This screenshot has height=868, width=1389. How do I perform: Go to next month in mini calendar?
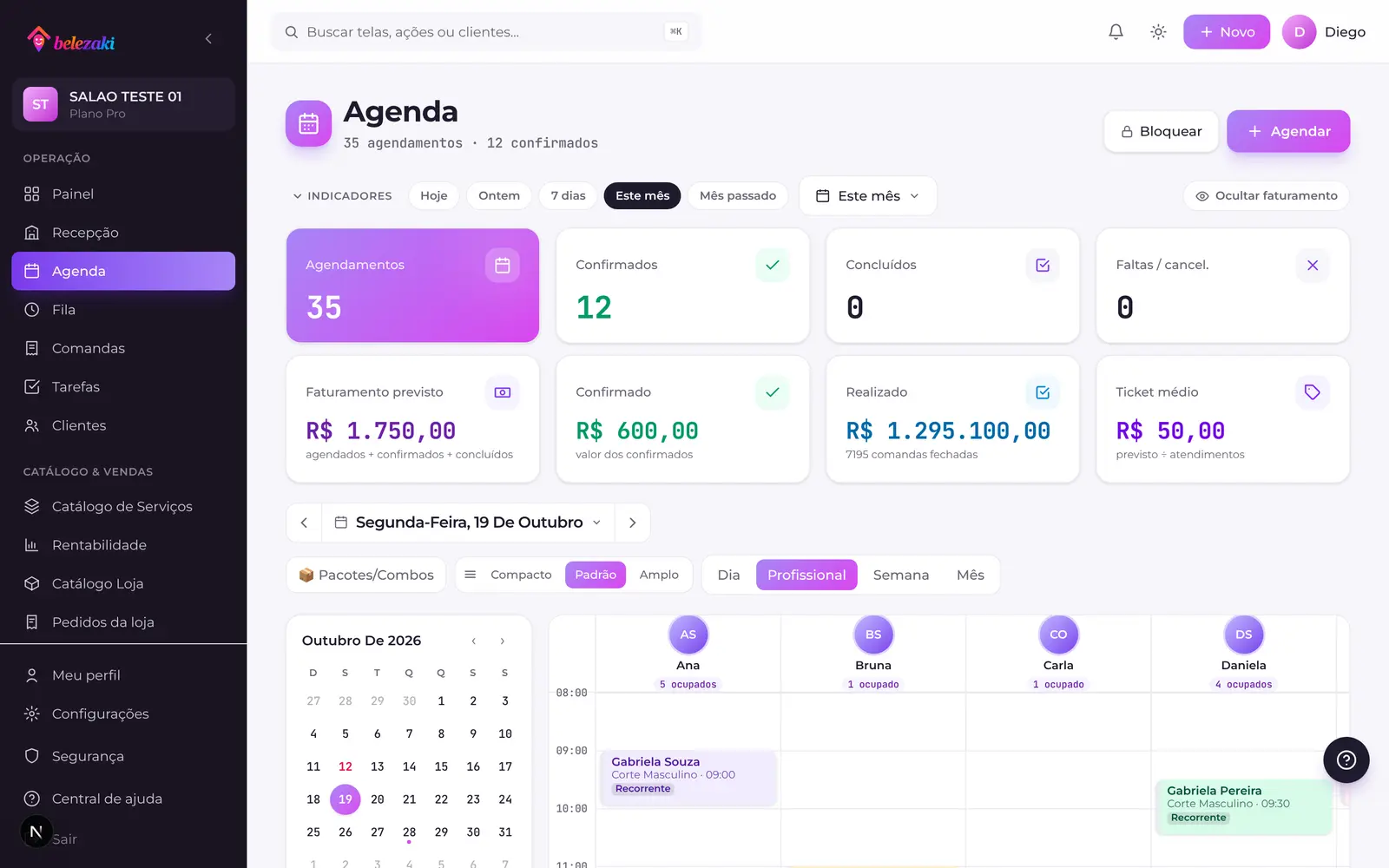502,641
